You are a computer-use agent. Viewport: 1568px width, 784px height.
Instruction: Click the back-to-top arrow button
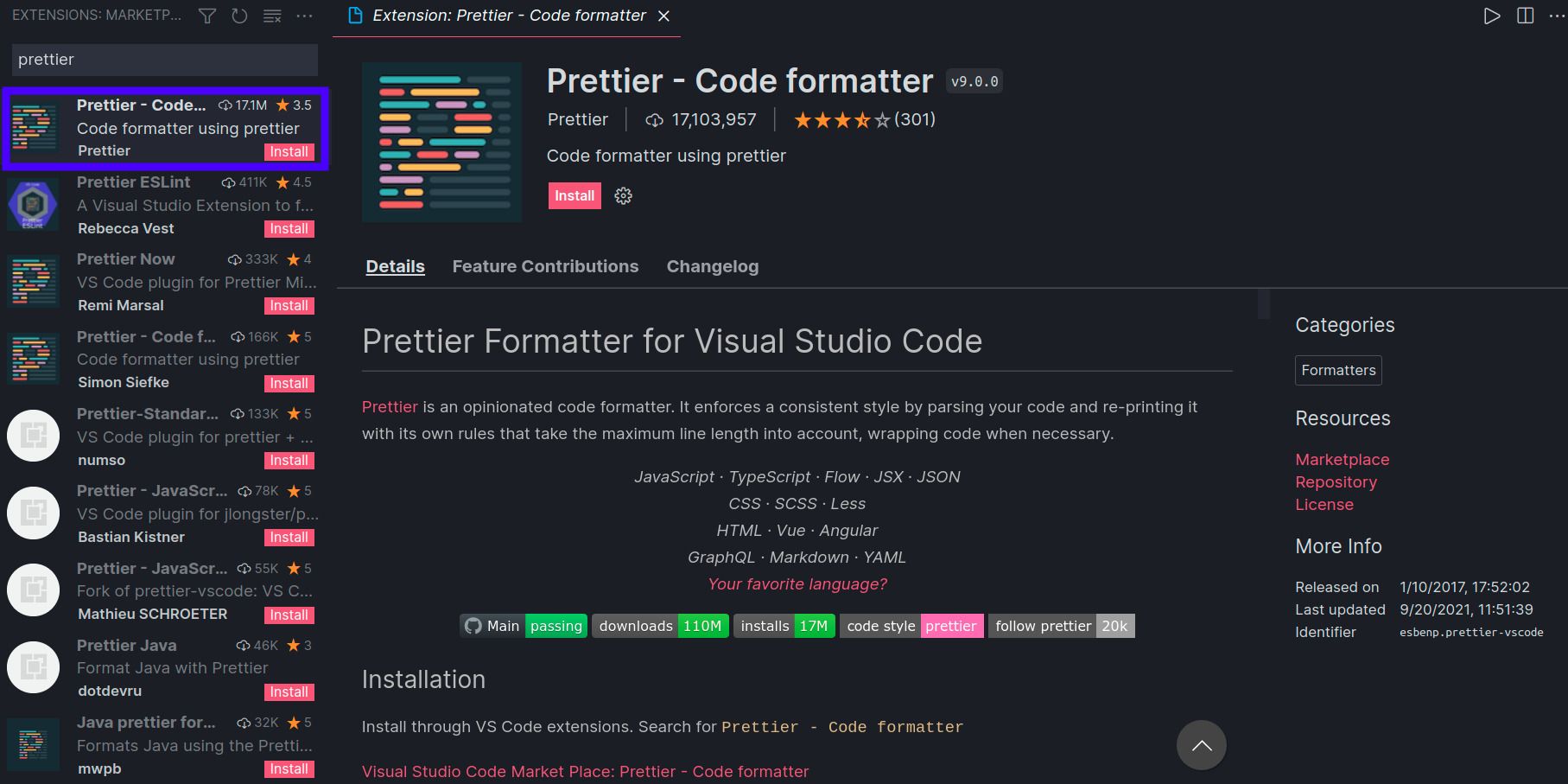1202,745
